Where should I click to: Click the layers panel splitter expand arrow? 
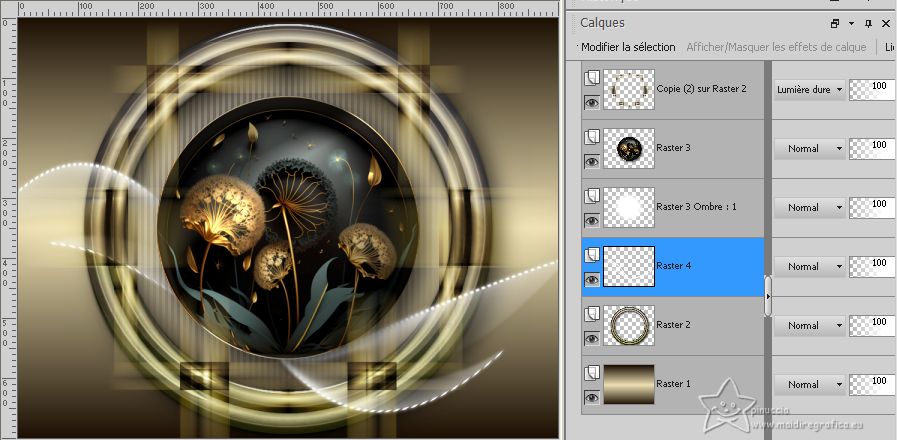click(768, 296)
